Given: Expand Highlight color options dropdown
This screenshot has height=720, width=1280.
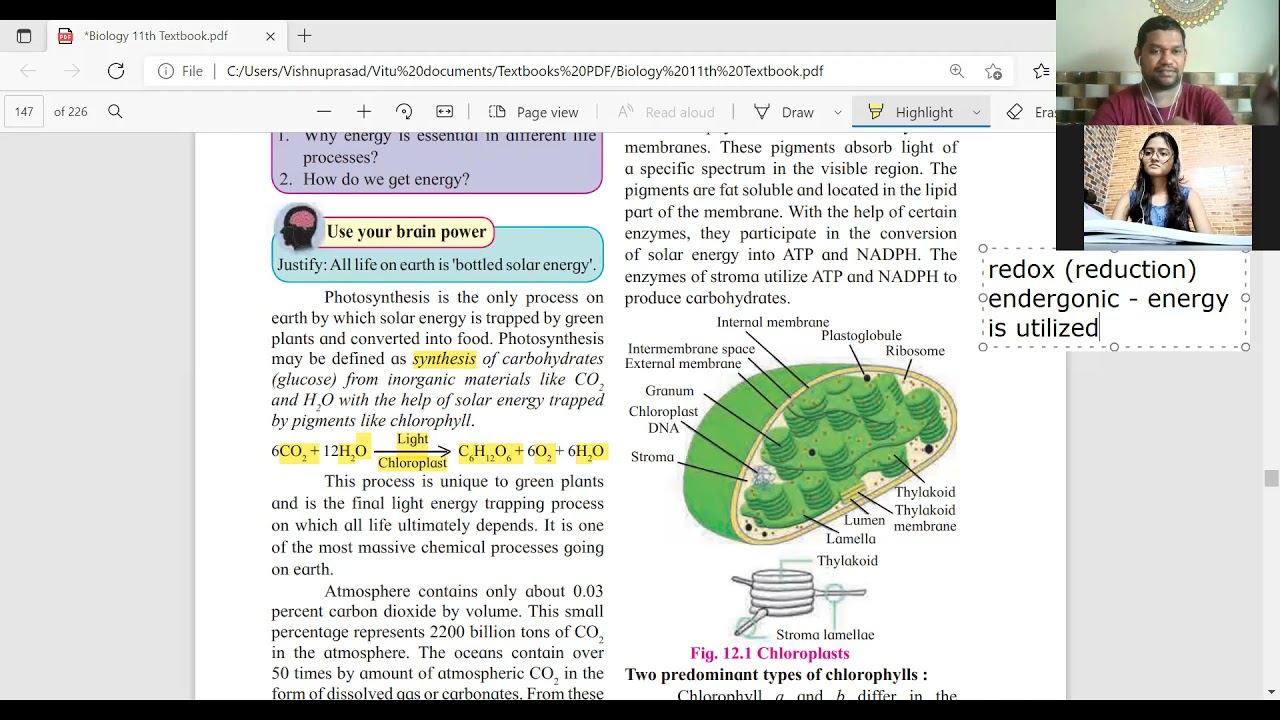Looking at the screenshot, I should [x=977, y=112].
